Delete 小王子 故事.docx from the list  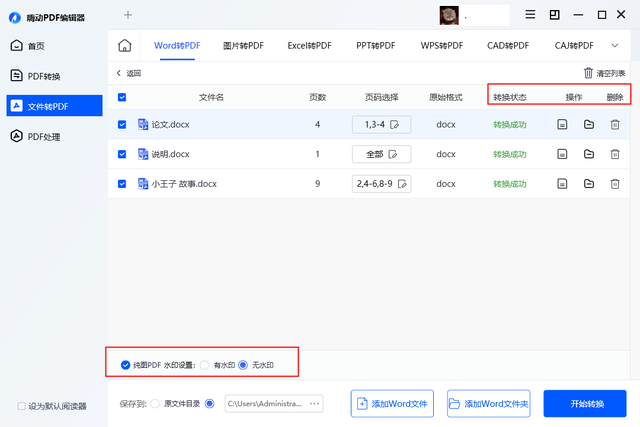615,184
